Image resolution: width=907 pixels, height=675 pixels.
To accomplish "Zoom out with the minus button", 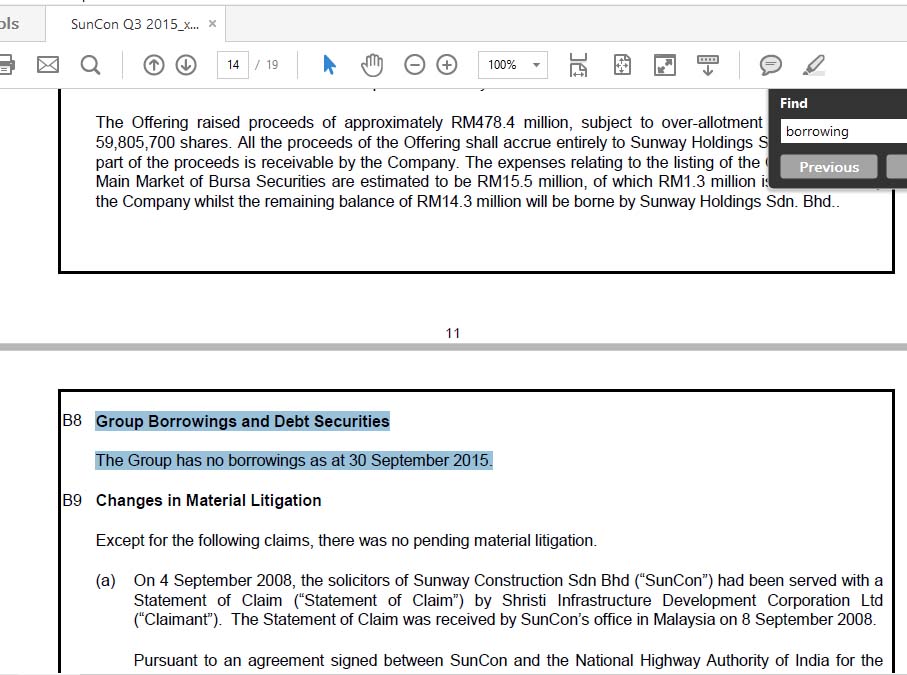I will click(414, 65).
